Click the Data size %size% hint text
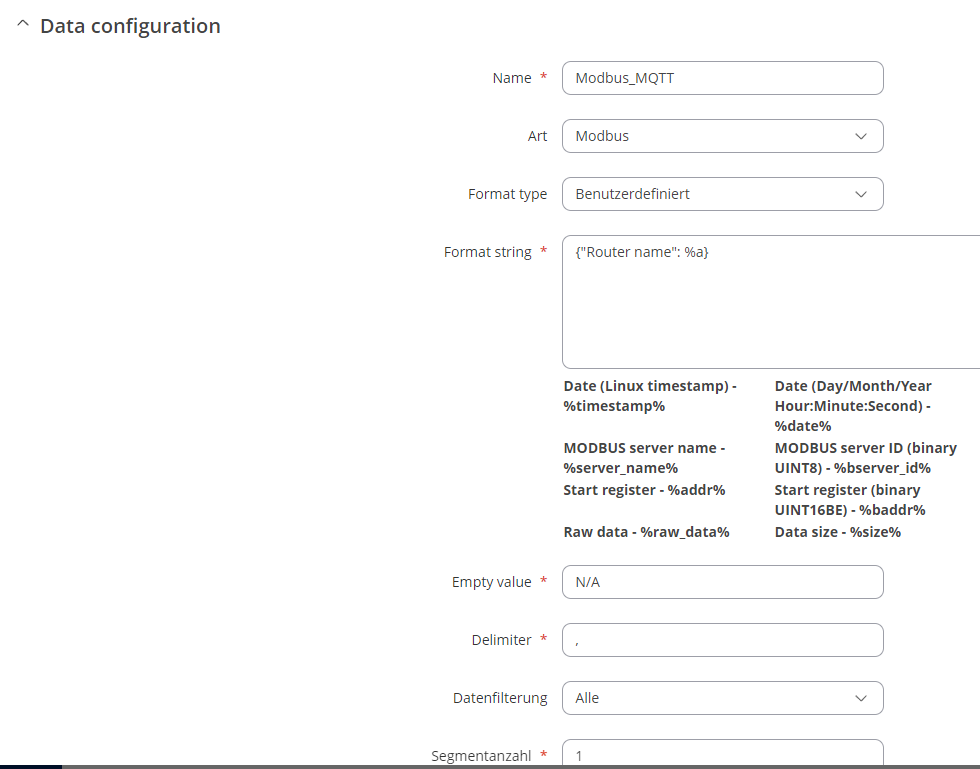The width and height of the screenshot is (980, 769). click(x=838, y=532)
